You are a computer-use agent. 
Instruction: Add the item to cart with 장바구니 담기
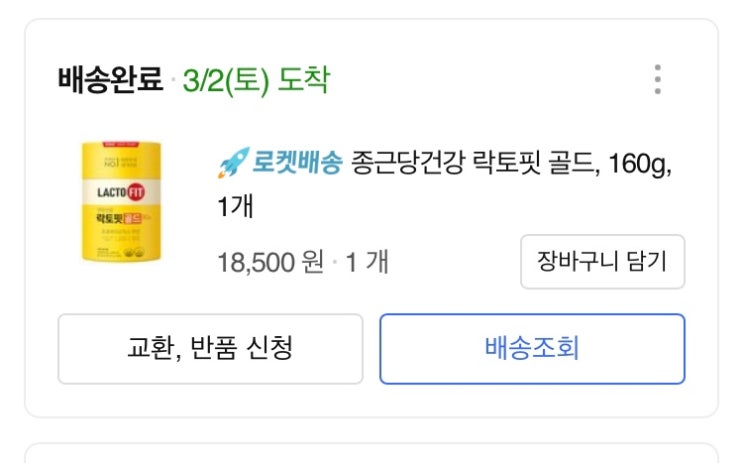[602, 262]
